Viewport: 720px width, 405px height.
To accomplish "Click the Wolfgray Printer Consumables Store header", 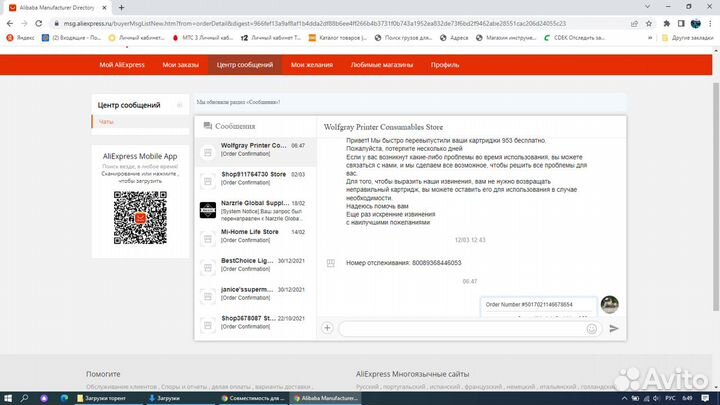I will pyautogui.click(x=383, y=127).
